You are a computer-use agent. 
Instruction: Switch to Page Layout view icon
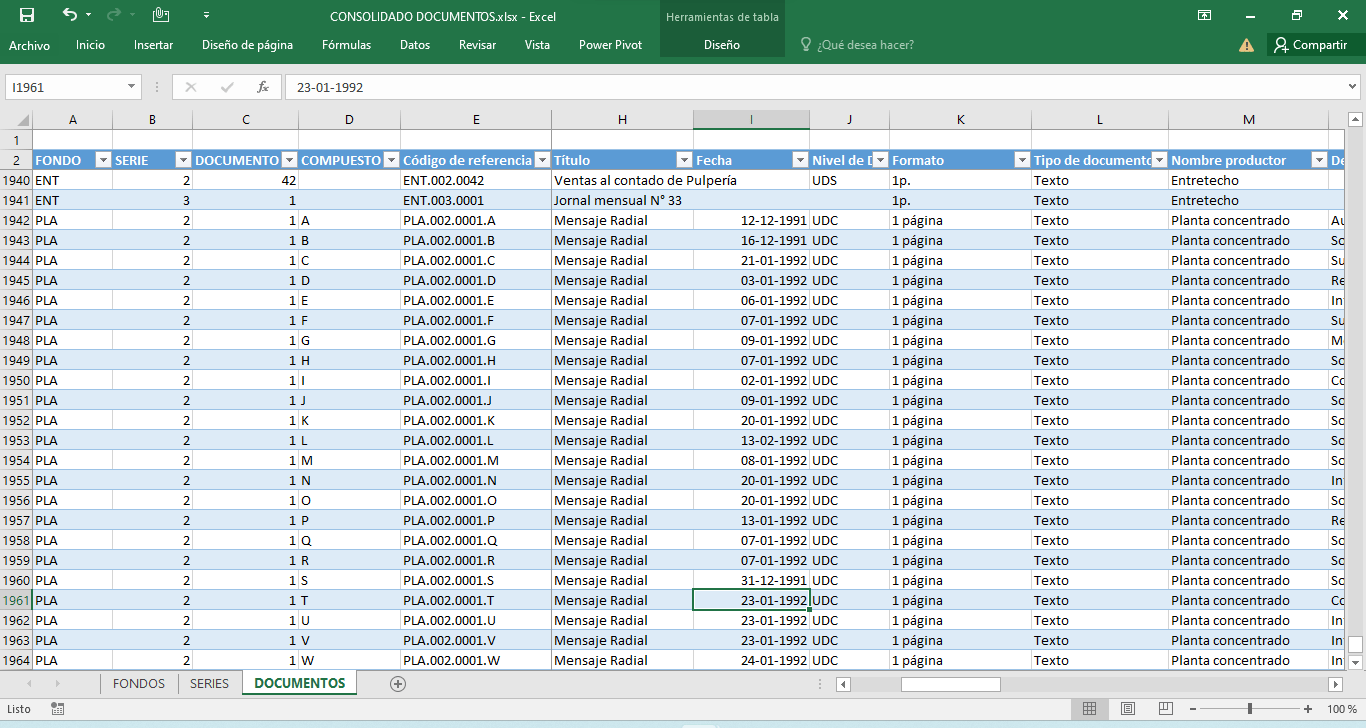(1127, 709)
